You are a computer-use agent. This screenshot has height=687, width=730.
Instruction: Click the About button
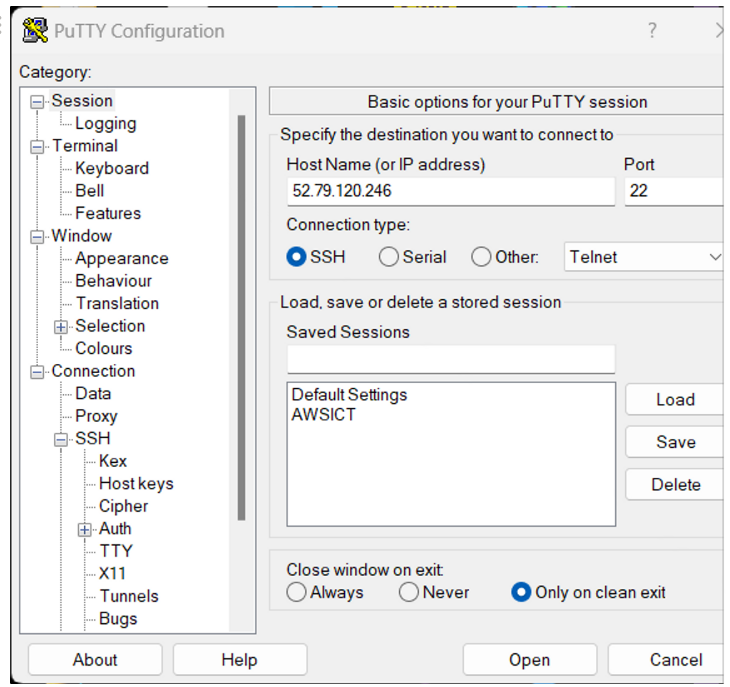pyautogui.click(x=95, y=660)
